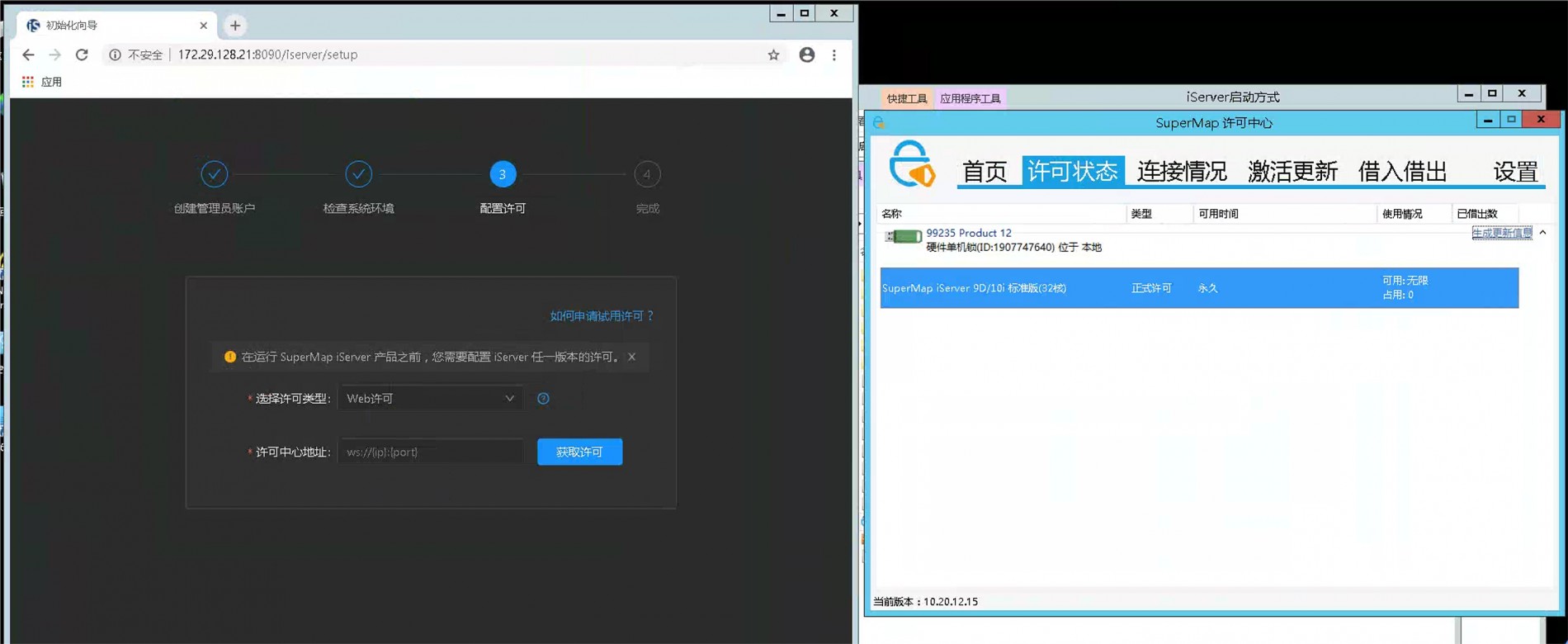This screenshot has height=644, width=1568.
Task: Open the 借入借出 tab
Action: [1402, 171]
